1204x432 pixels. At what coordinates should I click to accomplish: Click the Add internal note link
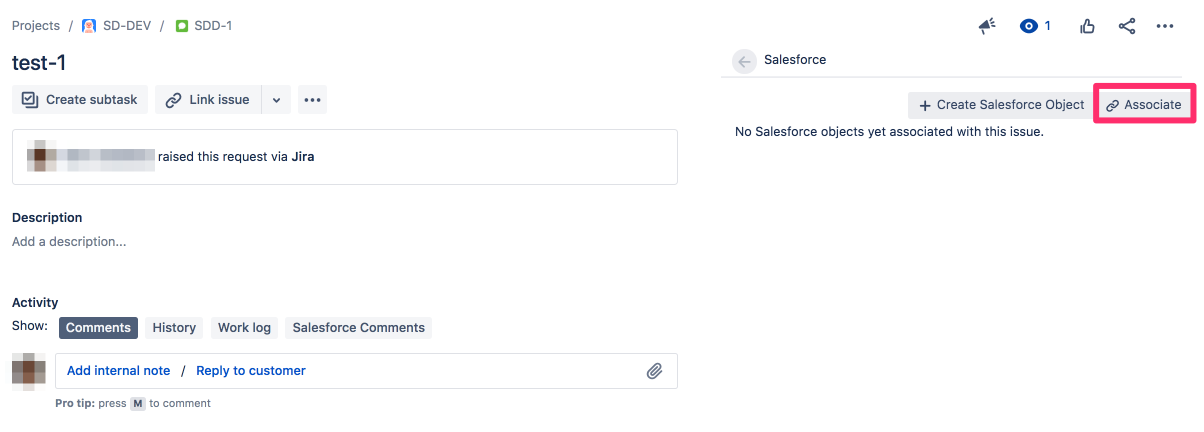tap(118, 371)
